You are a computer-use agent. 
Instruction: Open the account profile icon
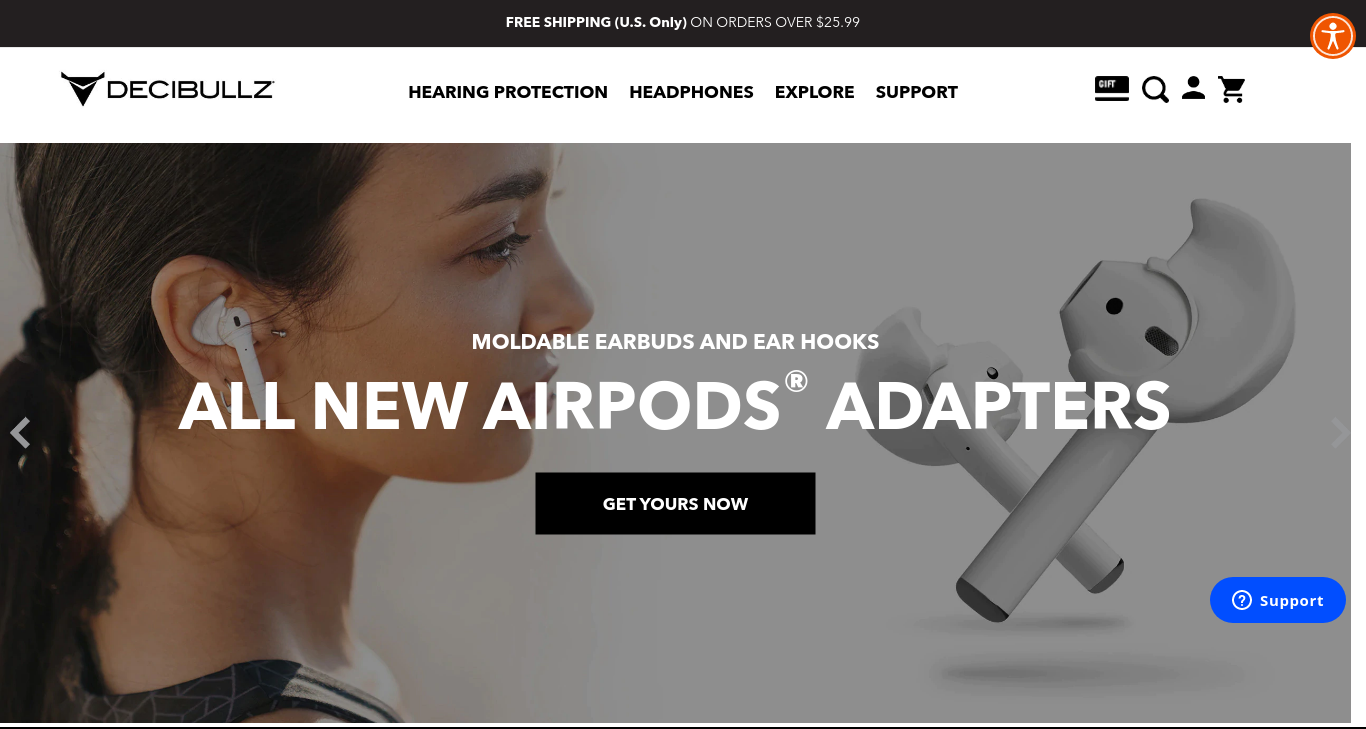click(1193, 88)
